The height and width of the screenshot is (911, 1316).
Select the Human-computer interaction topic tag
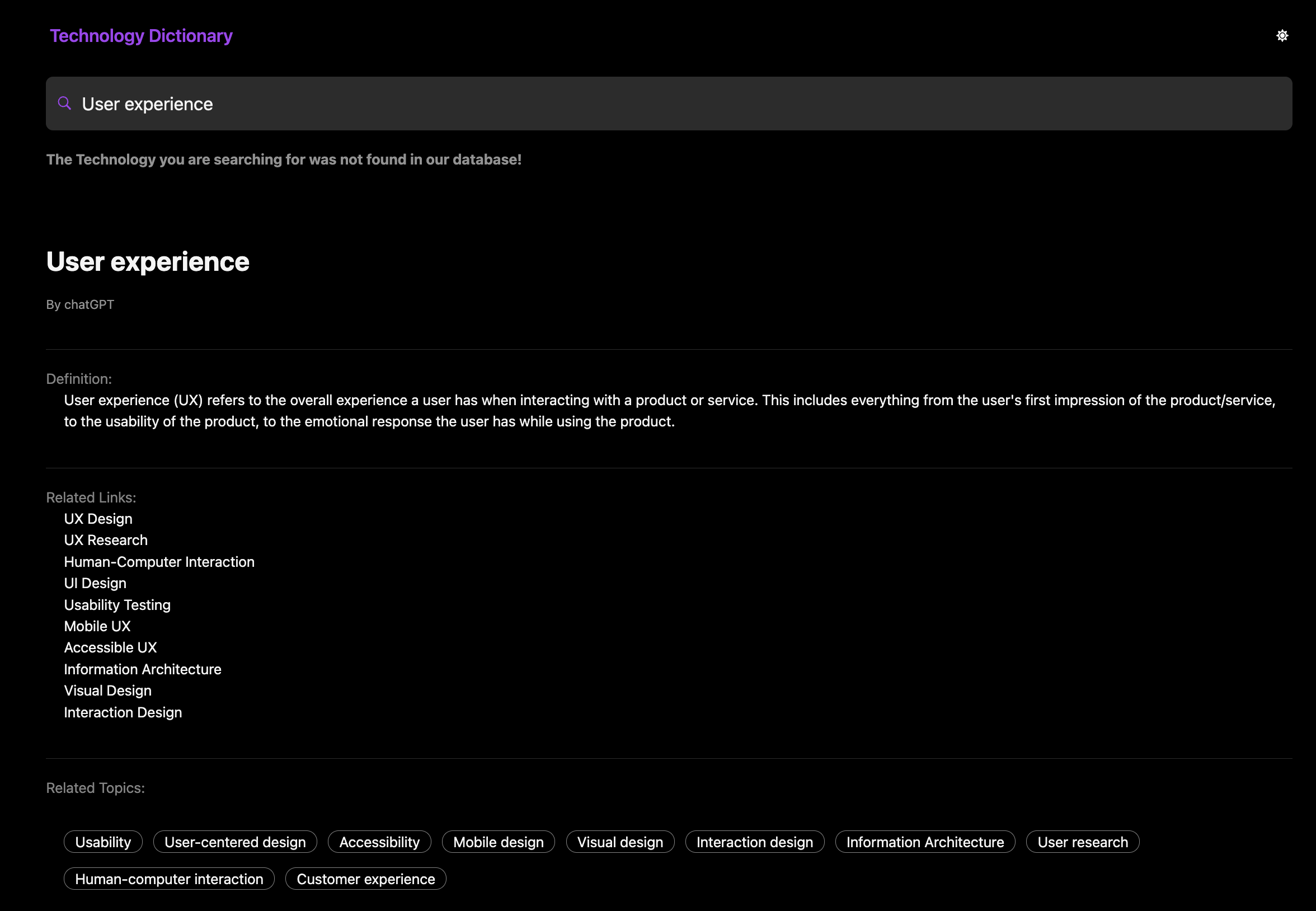click(x=169, y=879)
